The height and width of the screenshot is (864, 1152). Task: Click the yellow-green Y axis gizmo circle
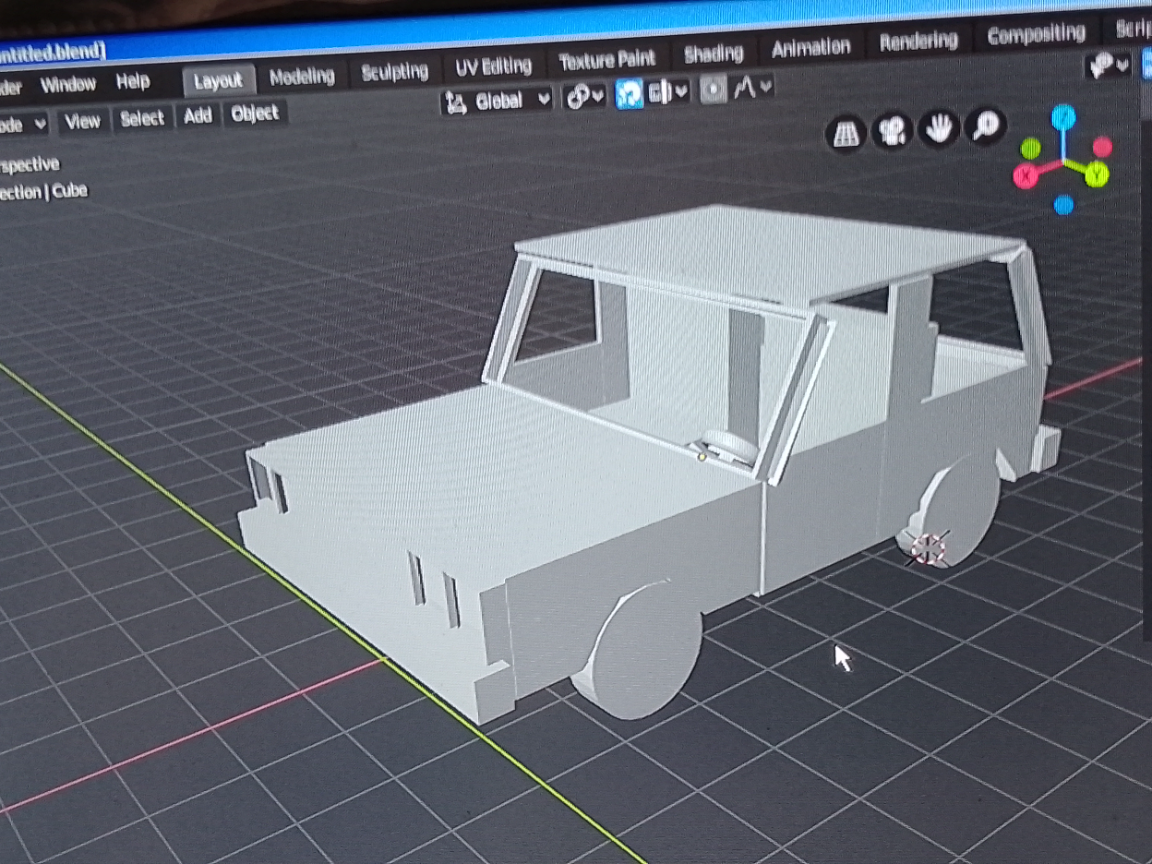tap(1096, 176)
